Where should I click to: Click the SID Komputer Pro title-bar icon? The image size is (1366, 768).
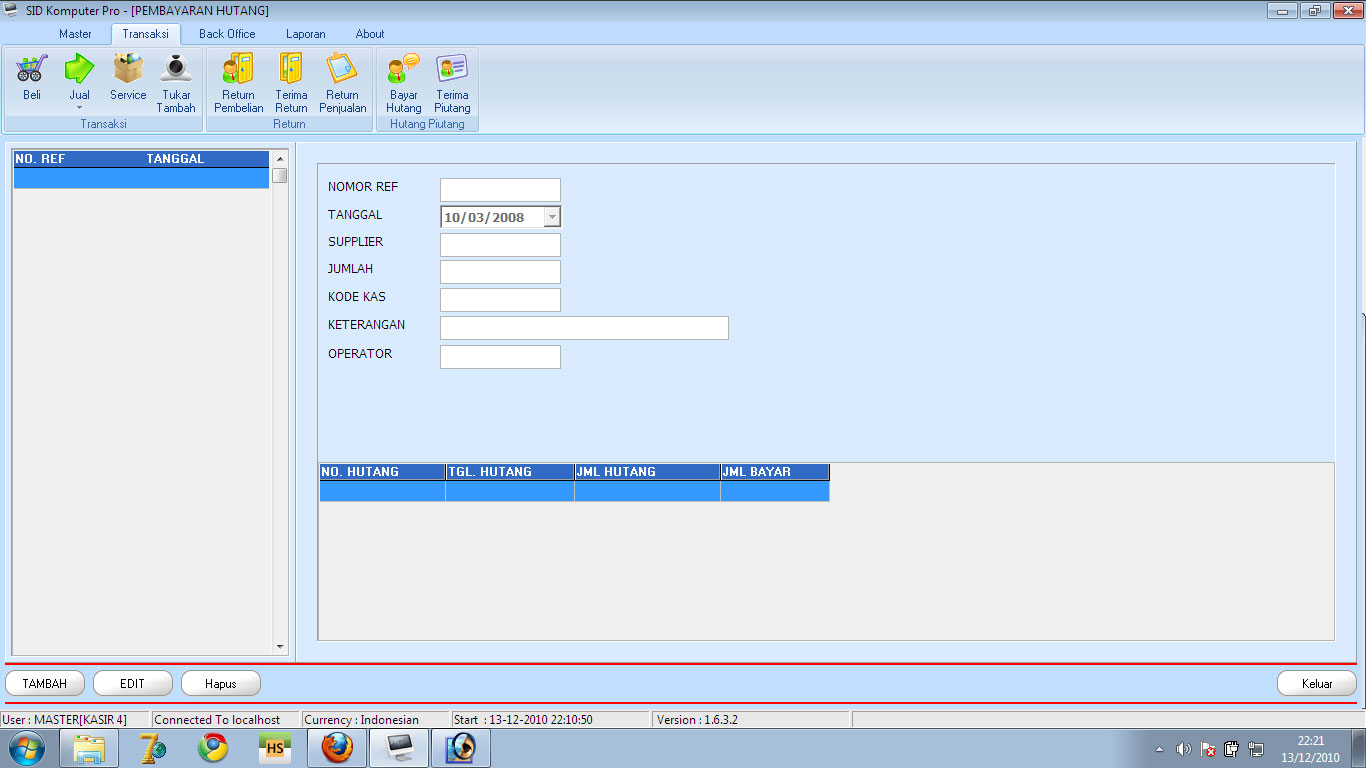12,10
